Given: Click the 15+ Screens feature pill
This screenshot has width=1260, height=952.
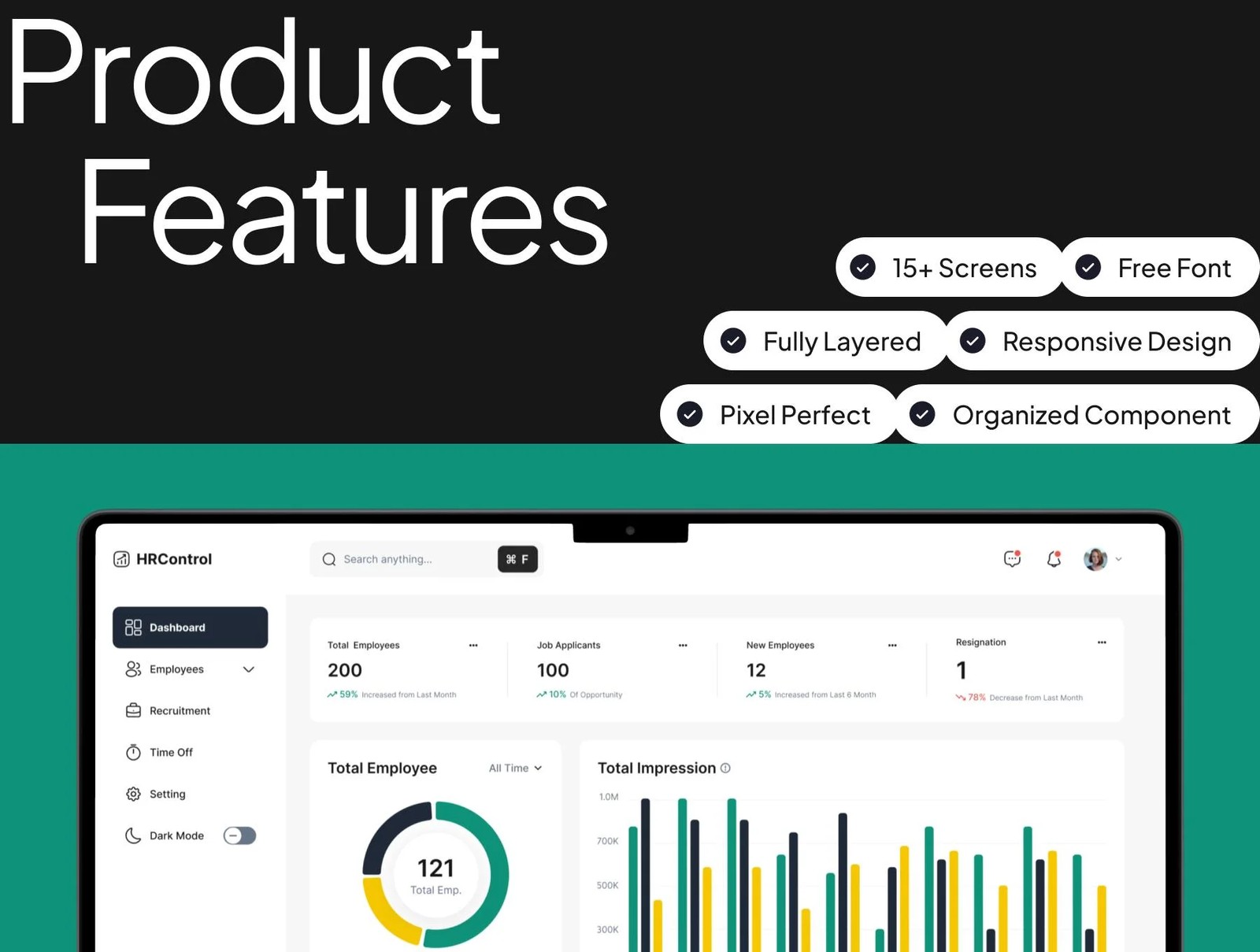Looking at the screenshot, I should click(949, 268).
